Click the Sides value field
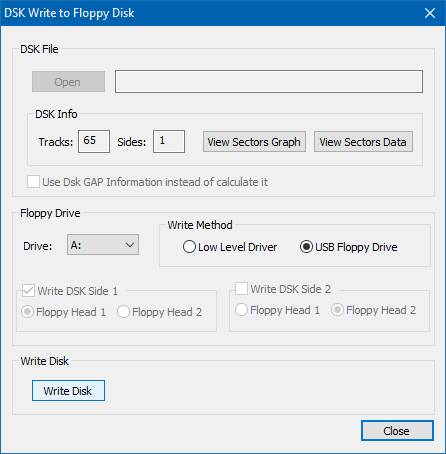Image resolution: width=446 pixels, height=454 pixels. click(169, 141)
